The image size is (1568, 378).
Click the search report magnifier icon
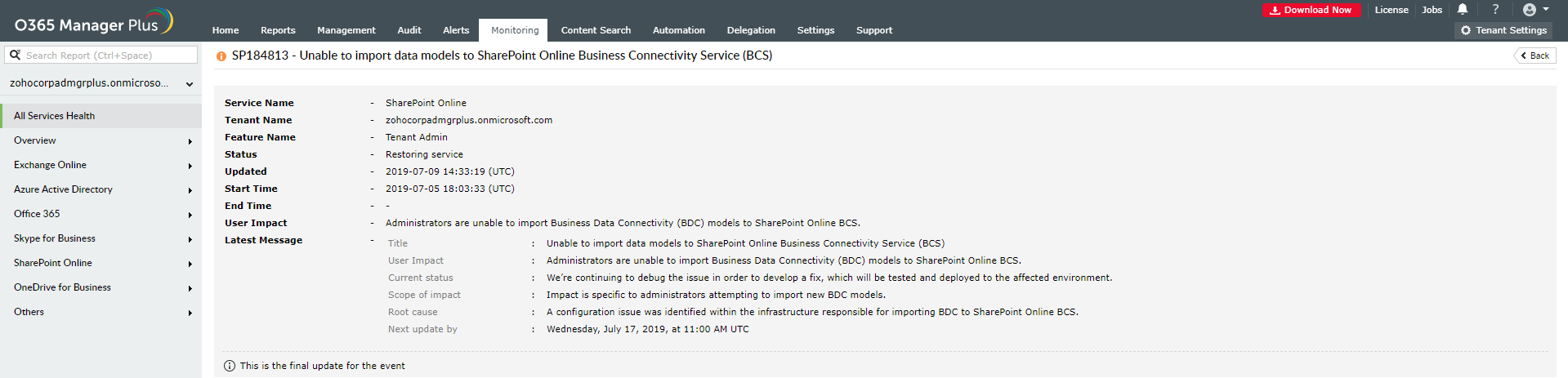[x=15, y=55]
